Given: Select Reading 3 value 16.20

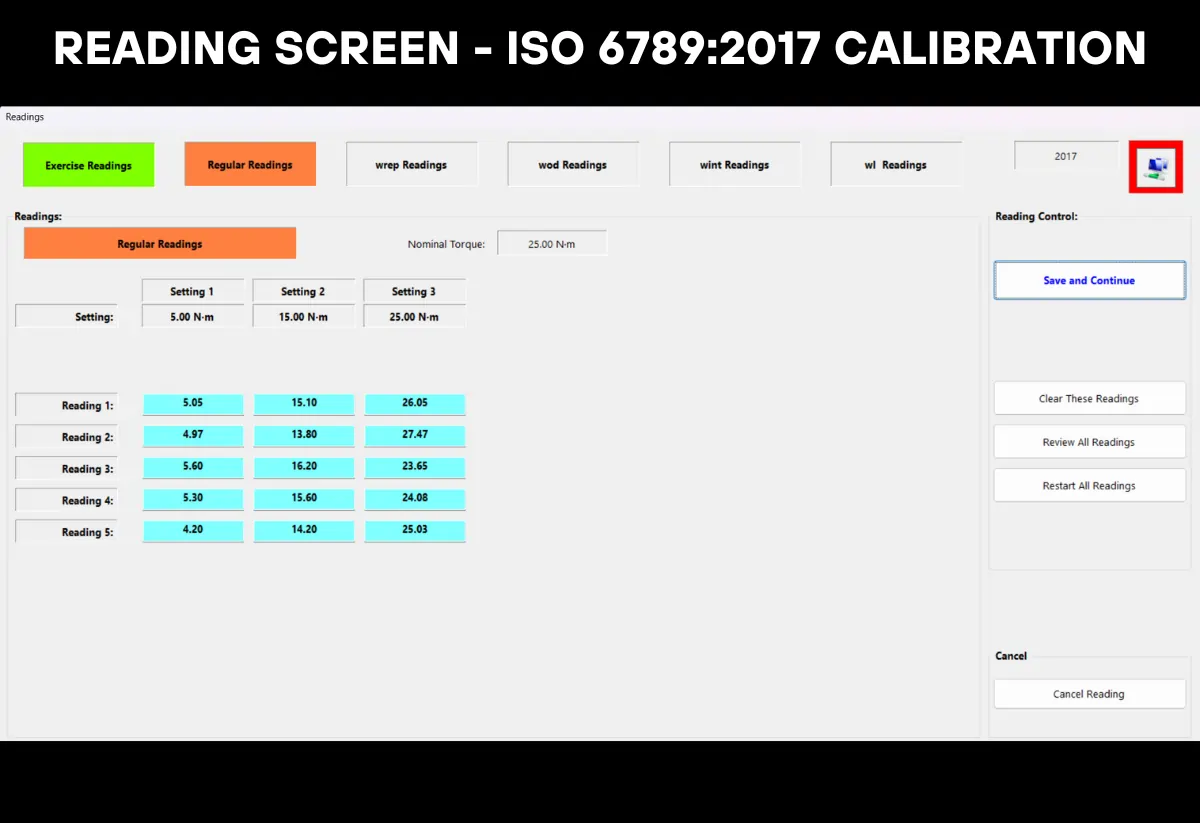Looking at the screenshot, I should coord(303,467).
